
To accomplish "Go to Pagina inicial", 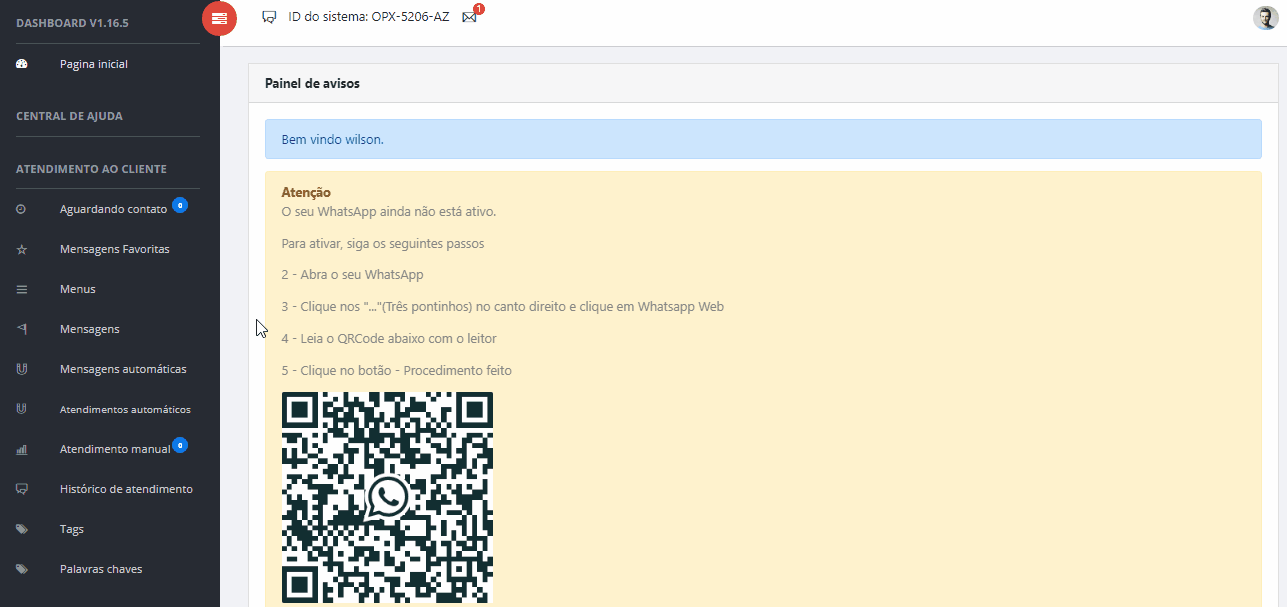I will tap(94, 64).
